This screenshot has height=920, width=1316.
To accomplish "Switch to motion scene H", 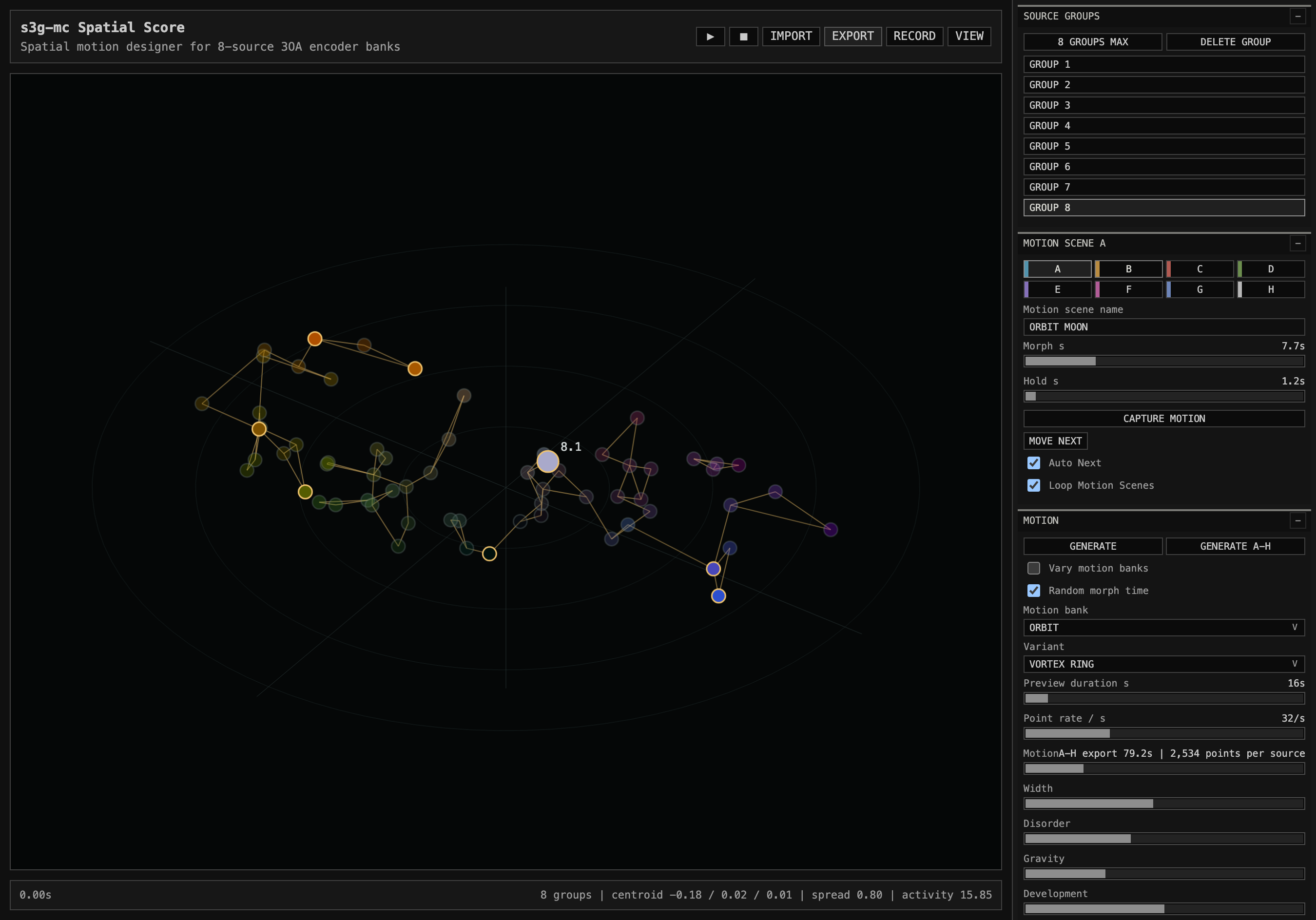I will click(1271, 289).
